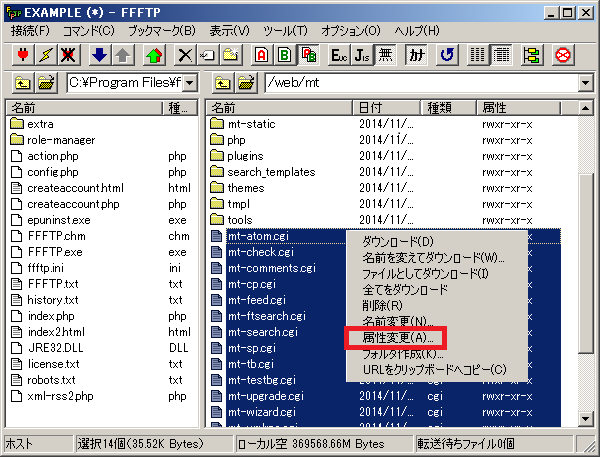Viewport: 600px width, 458px height.
Task: Open remote folder change icon
Action: pos(246,83)
